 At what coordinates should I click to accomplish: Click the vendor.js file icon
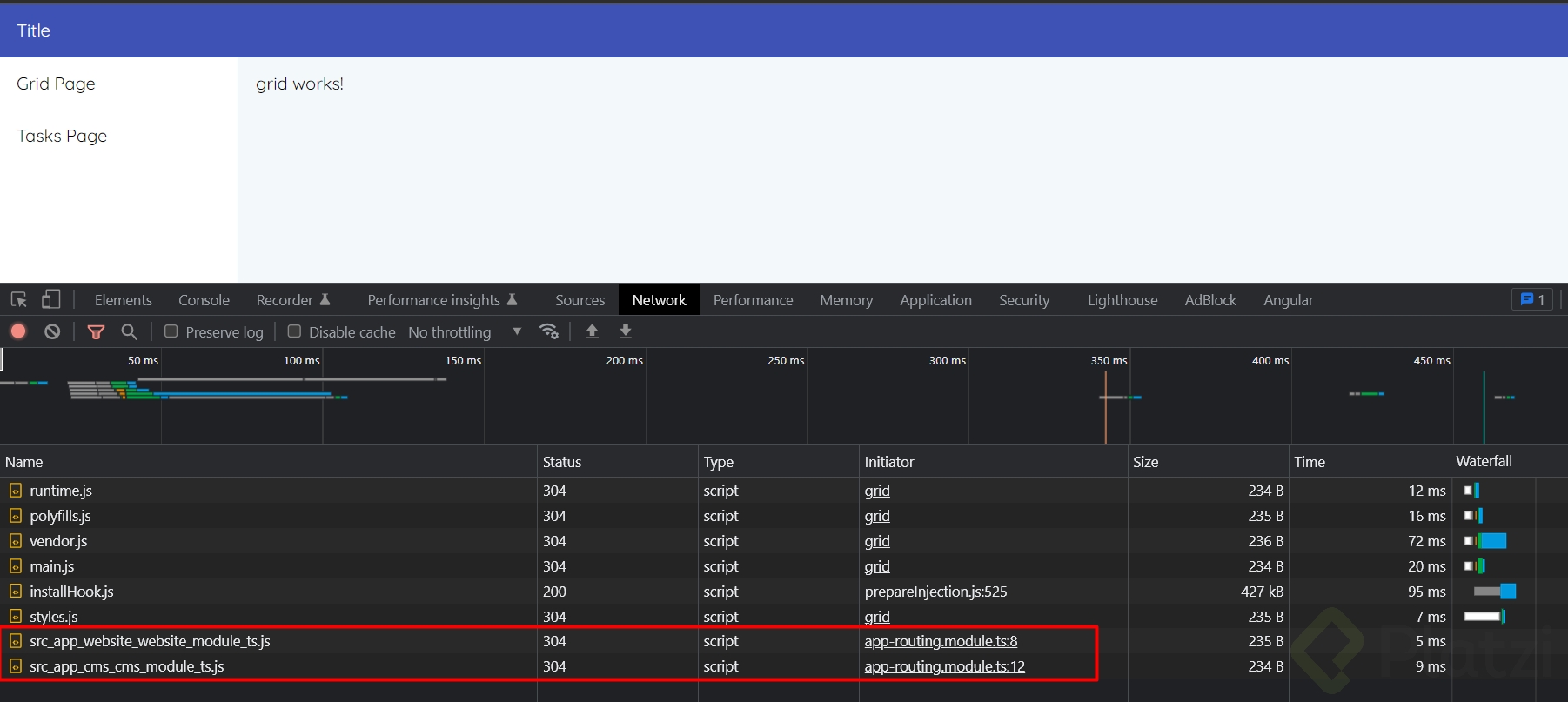click(x=16, y=541)
